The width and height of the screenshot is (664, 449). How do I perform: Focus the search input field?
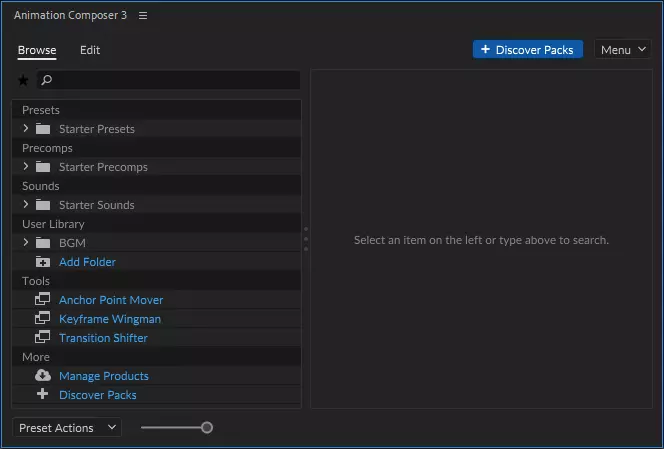tap(169, 80)
